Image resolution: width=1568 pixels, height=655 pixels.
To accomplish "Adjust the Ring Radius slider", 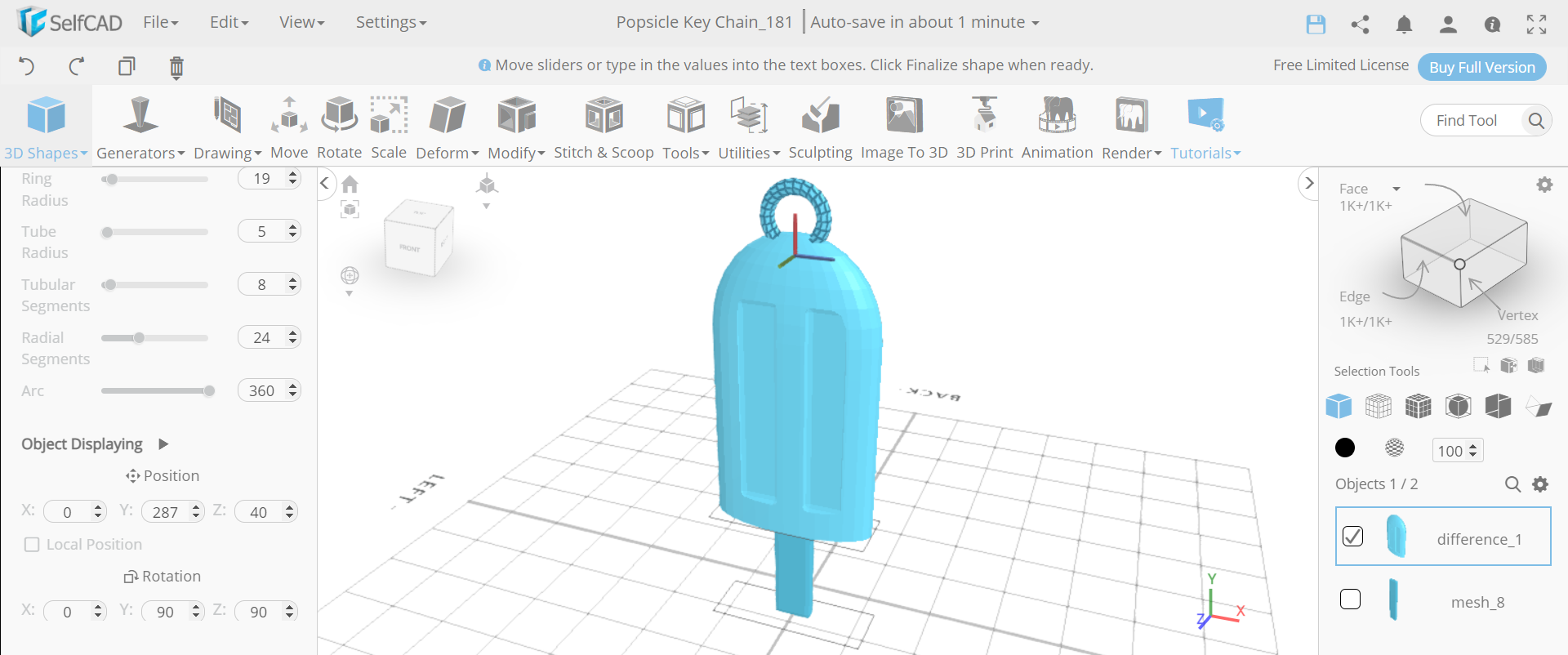I will click(154, 180).
